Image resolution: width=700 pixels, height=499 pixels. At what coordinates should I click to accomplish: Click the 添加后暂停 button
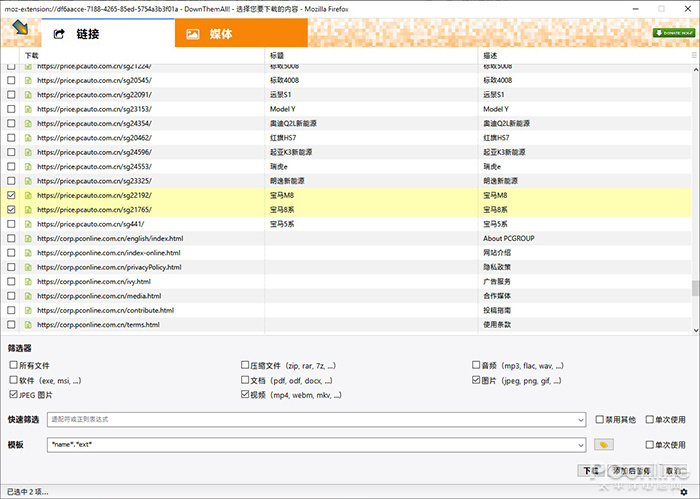point(633,471)
